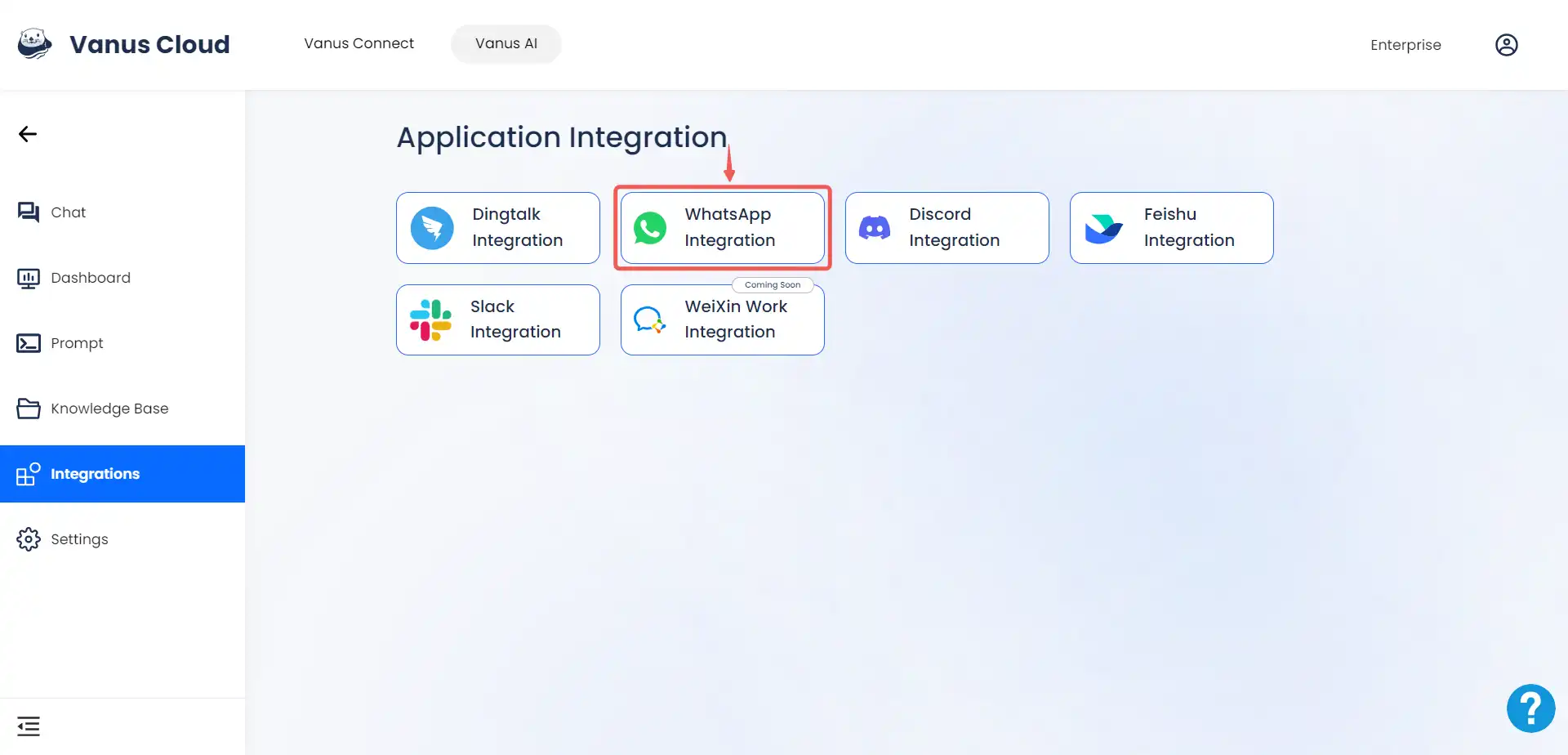The width and height of the screenshot is (1568, 755).
Task: Click the Dingtalk logo icon
Action: [x=432, y=228]
